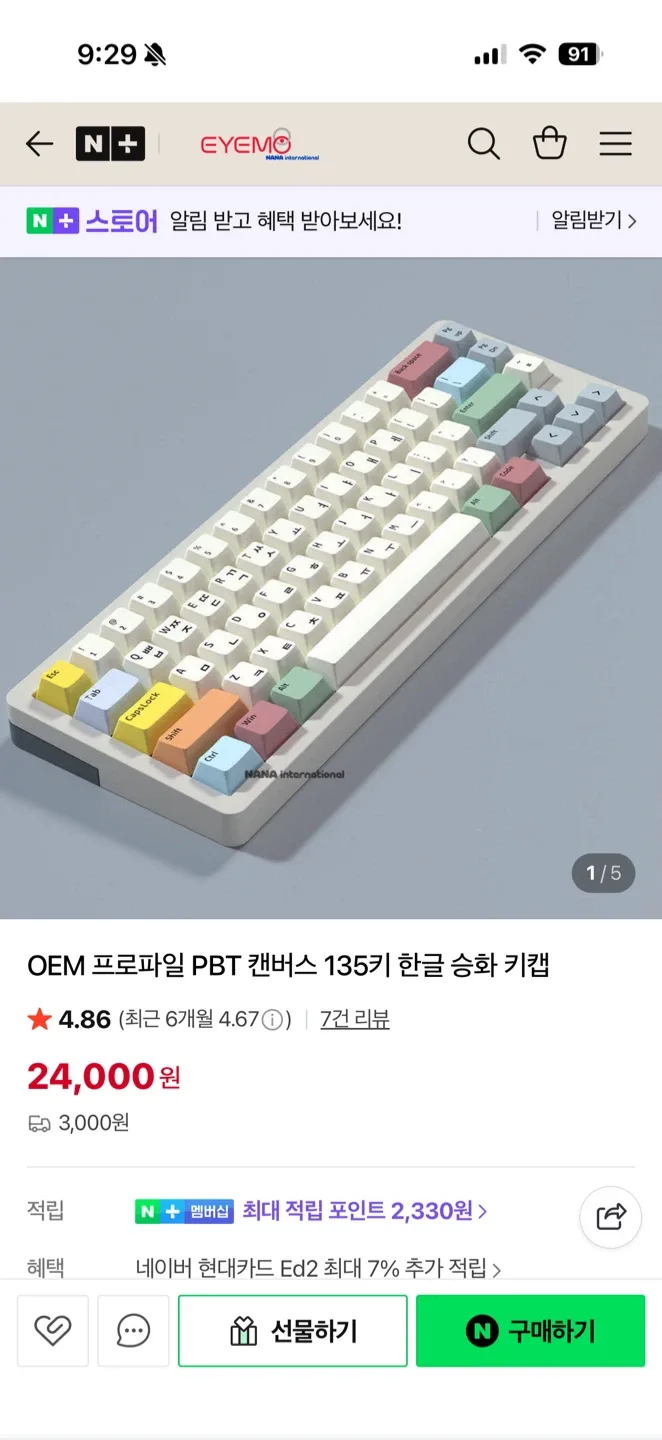The width and height of the screenshot is (662, 1440).
Task: Expand 네이버 현대카드 Ed2 benefit details
Action: click(x=319, y=1268)
